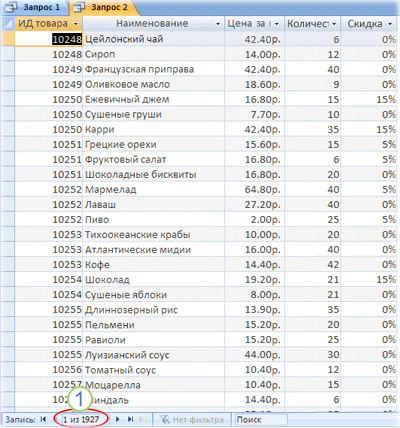
Task: Jump to last record navigation button
Action: tap(131, 419)
